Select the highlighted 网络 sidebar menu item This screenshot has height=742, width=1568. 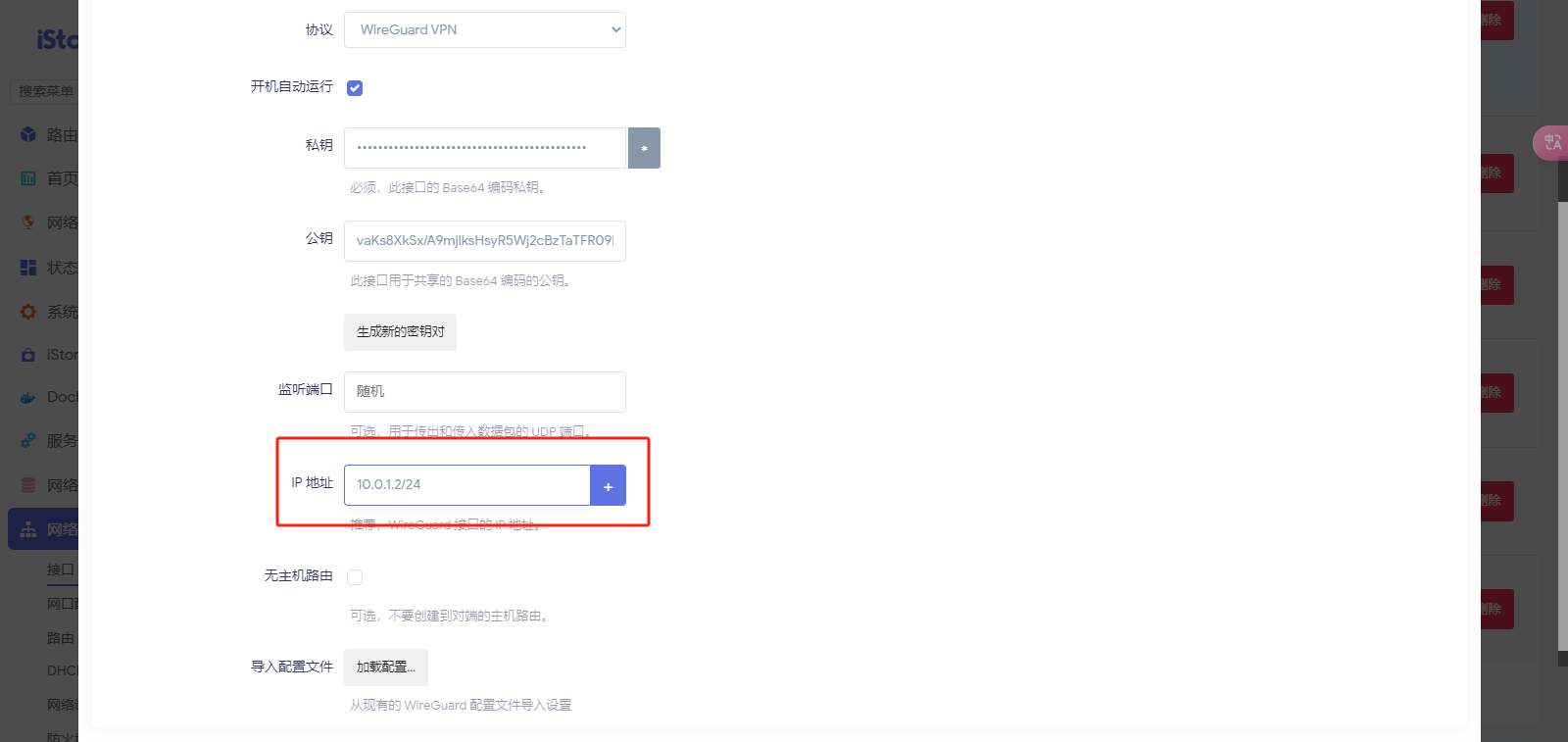coord(44,529)
